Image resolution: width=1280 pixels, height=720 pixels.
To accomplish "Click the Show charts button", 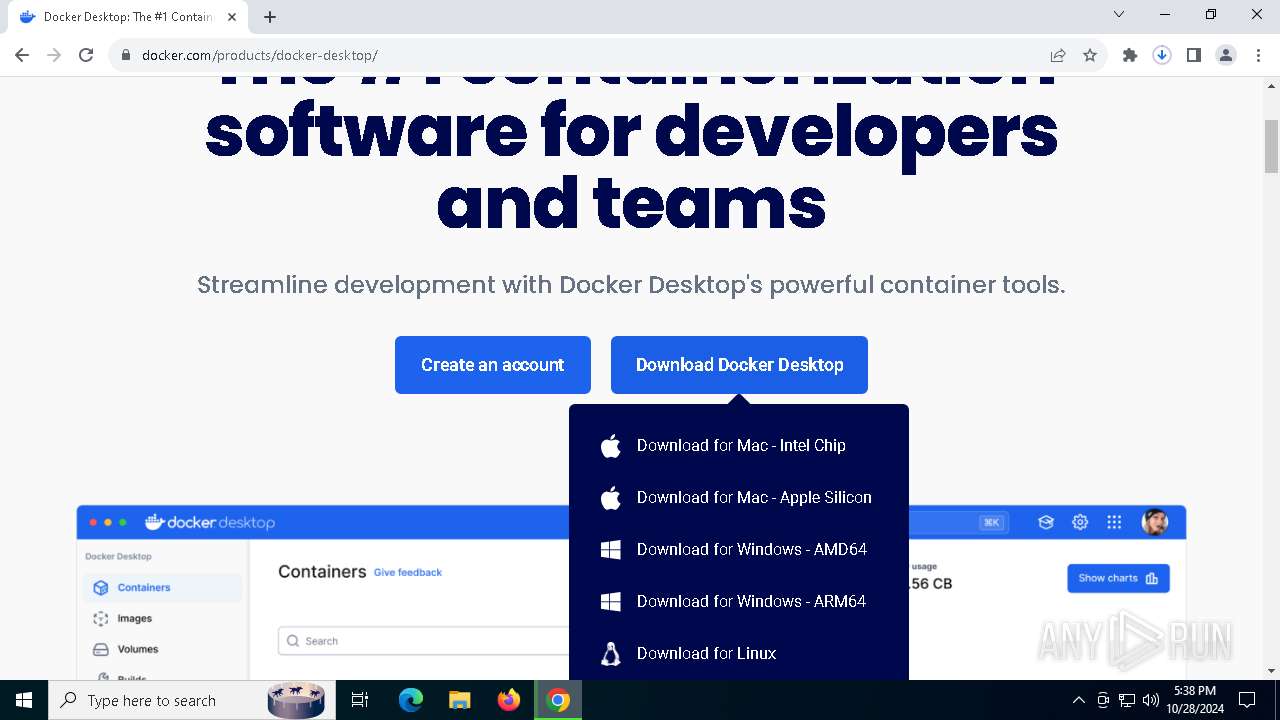I will tap(1118, 578).
